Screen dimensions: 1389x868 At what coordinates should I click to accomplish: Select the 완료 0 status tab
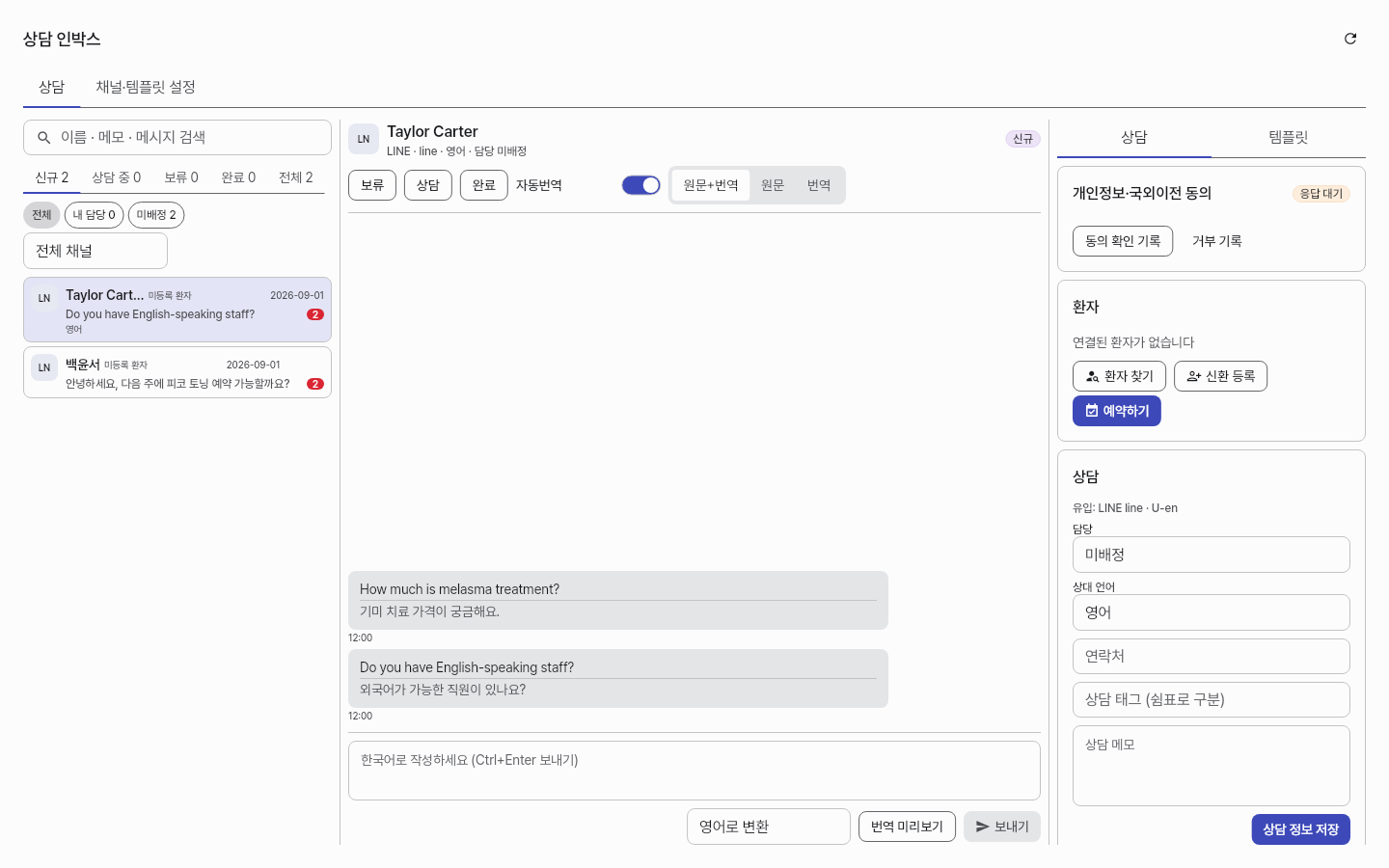point(238,177)
